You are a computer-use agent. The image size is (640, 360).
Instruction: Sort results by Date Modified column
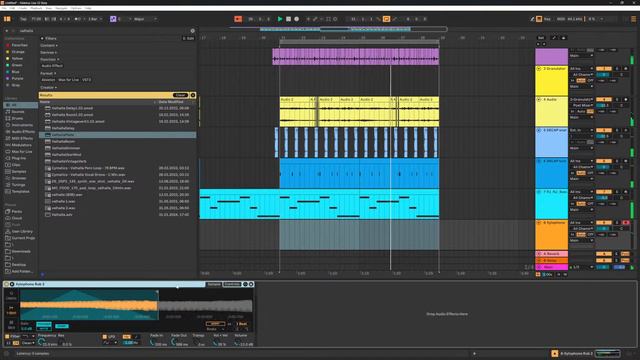tap(171, 102)
